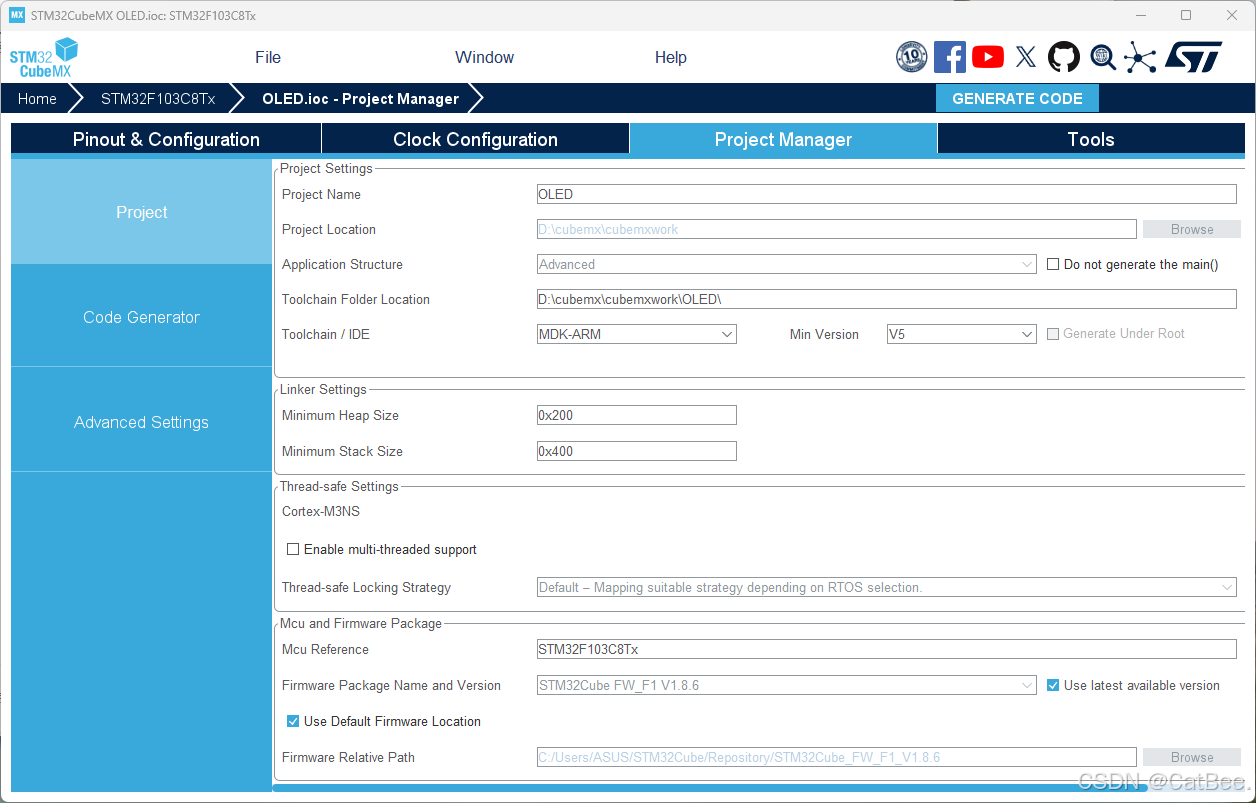Select the Project Manager tab
The image size is (1256, 803).
click(x=783, y=139)
